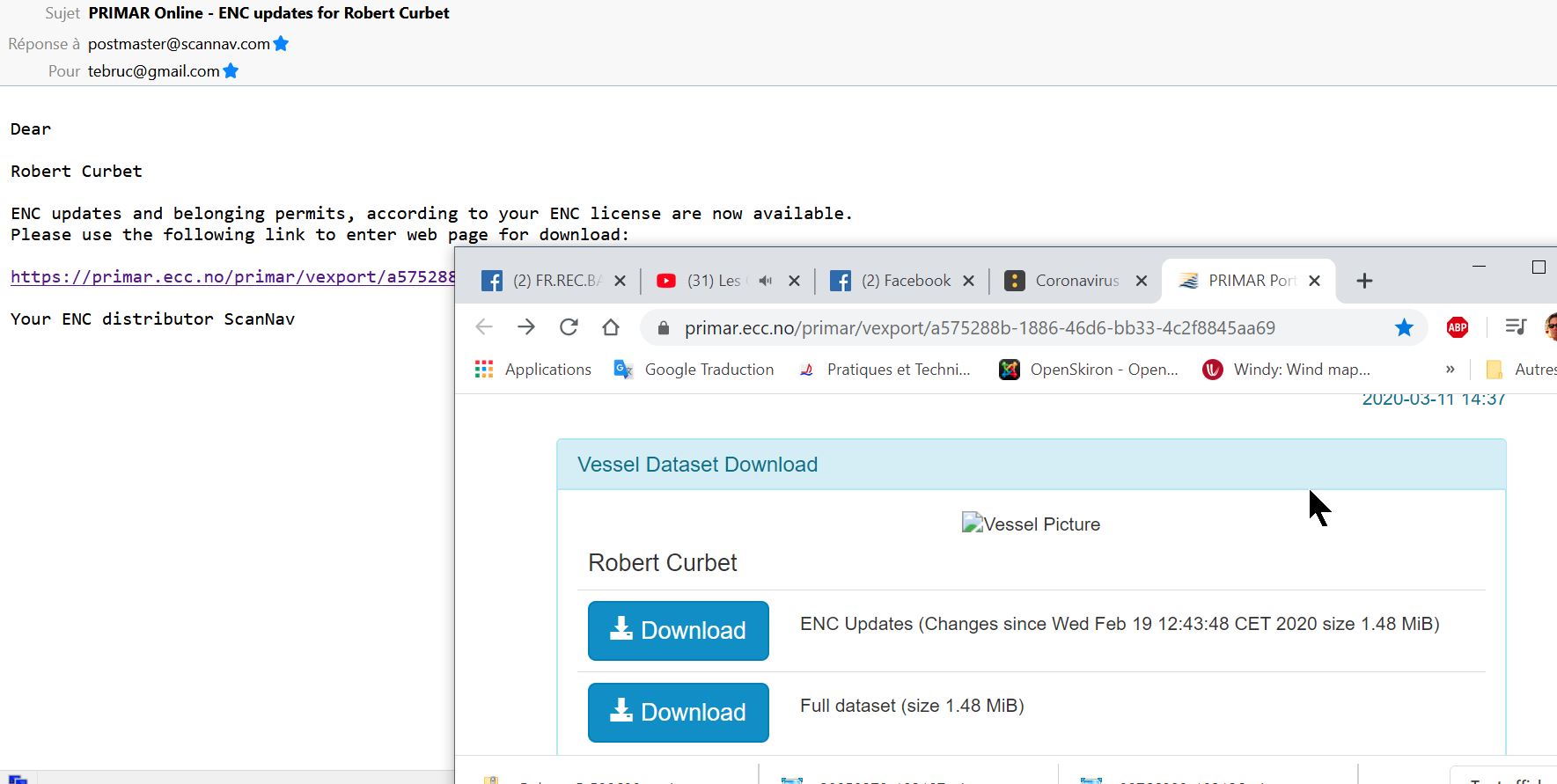Open a new browser tab

click(x=1364, y=281)
